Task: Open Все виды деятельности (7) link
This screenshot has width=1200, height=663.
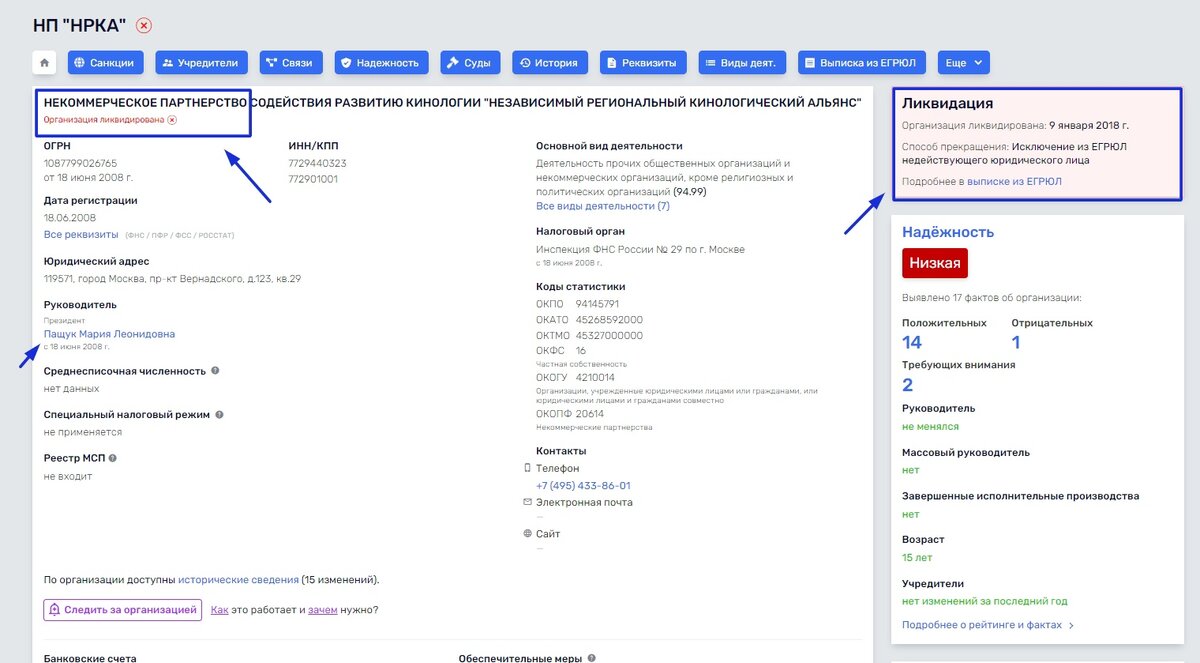Action: click(x=603, y=205)
